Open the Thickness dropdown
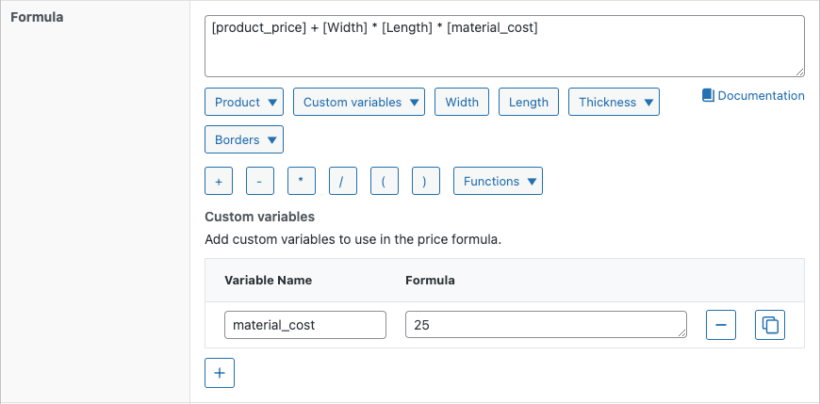Screen dimensions: 820x404 click(x=614, y=102)
